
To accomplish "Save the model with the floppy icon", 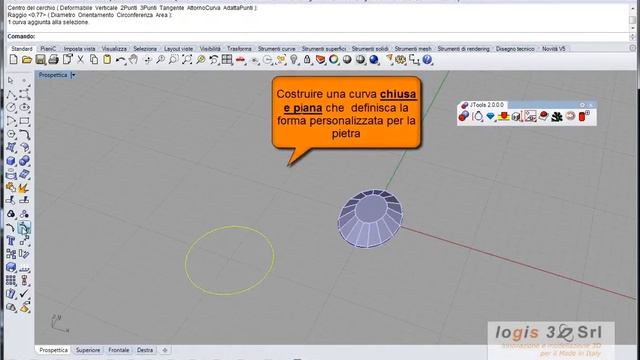I will [40, 60].
